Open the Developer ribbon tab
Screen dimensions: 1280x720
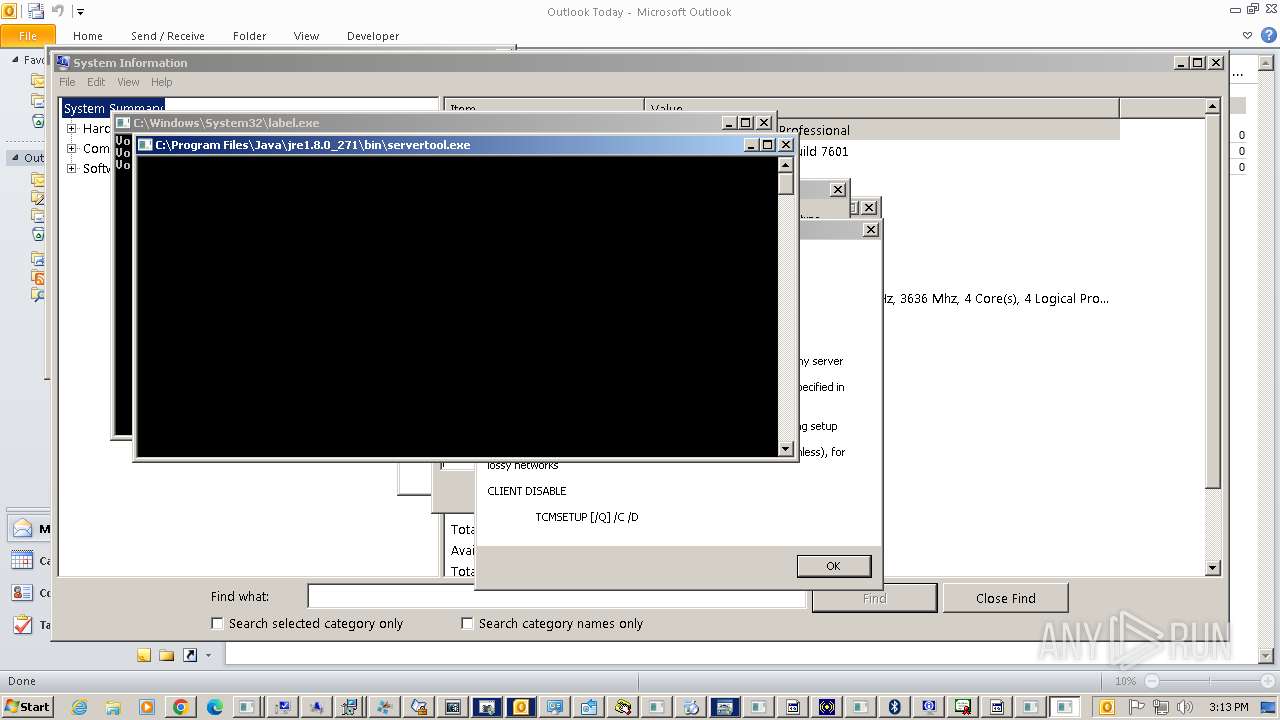point(373,36)
